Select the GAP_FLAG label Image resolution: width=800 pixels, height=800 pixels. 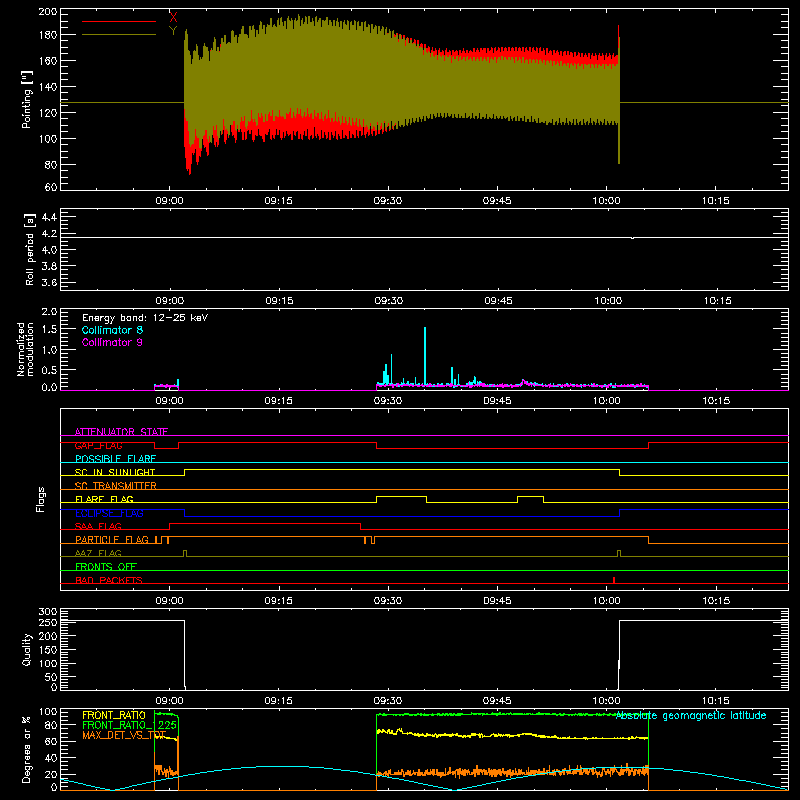click(x=98, y=445)
